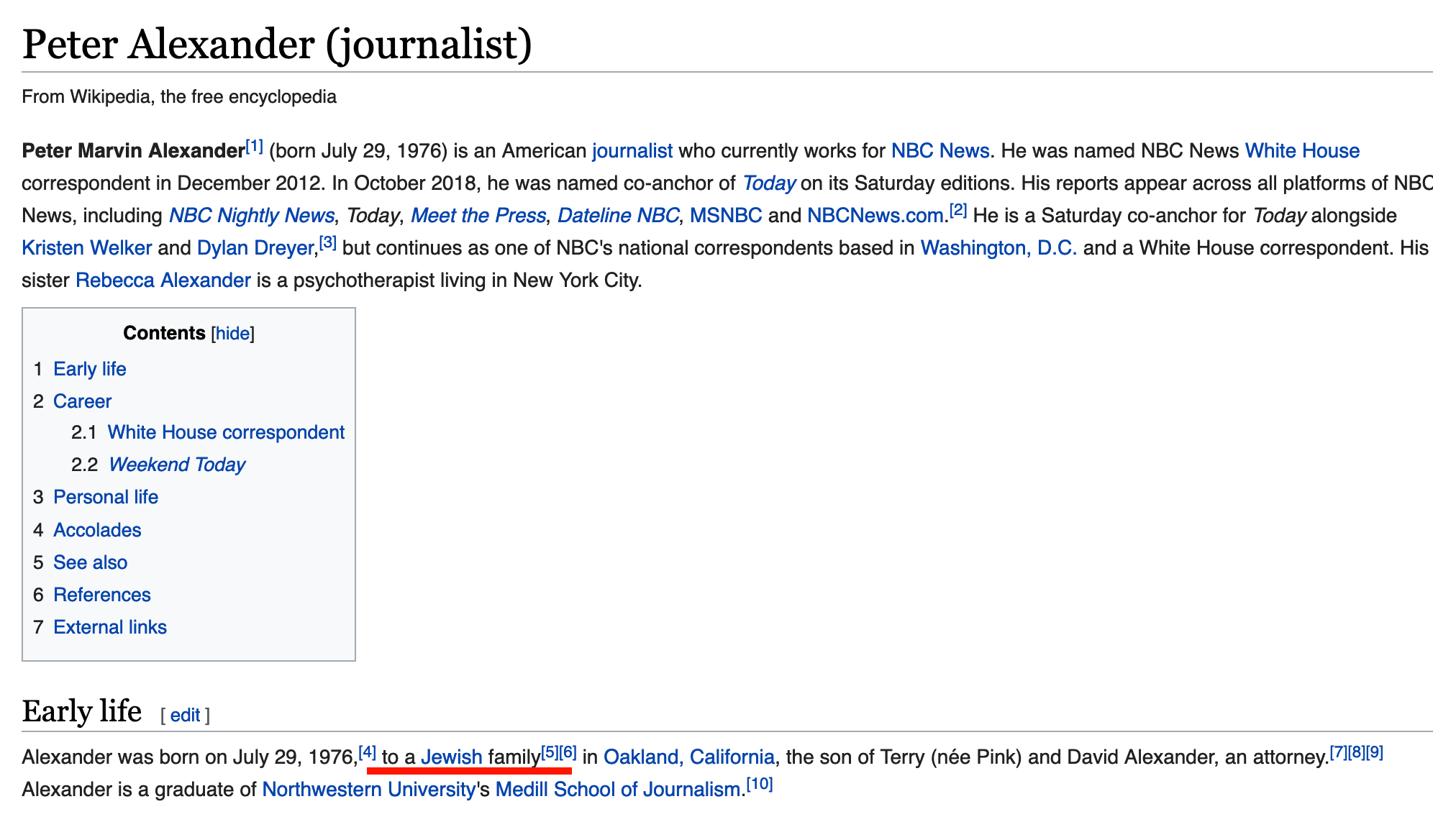Image resolution: width=1433 pixels, height=840 pixels.
Task: Follow the Dateline NBC link
Action: tap(618, 216)
